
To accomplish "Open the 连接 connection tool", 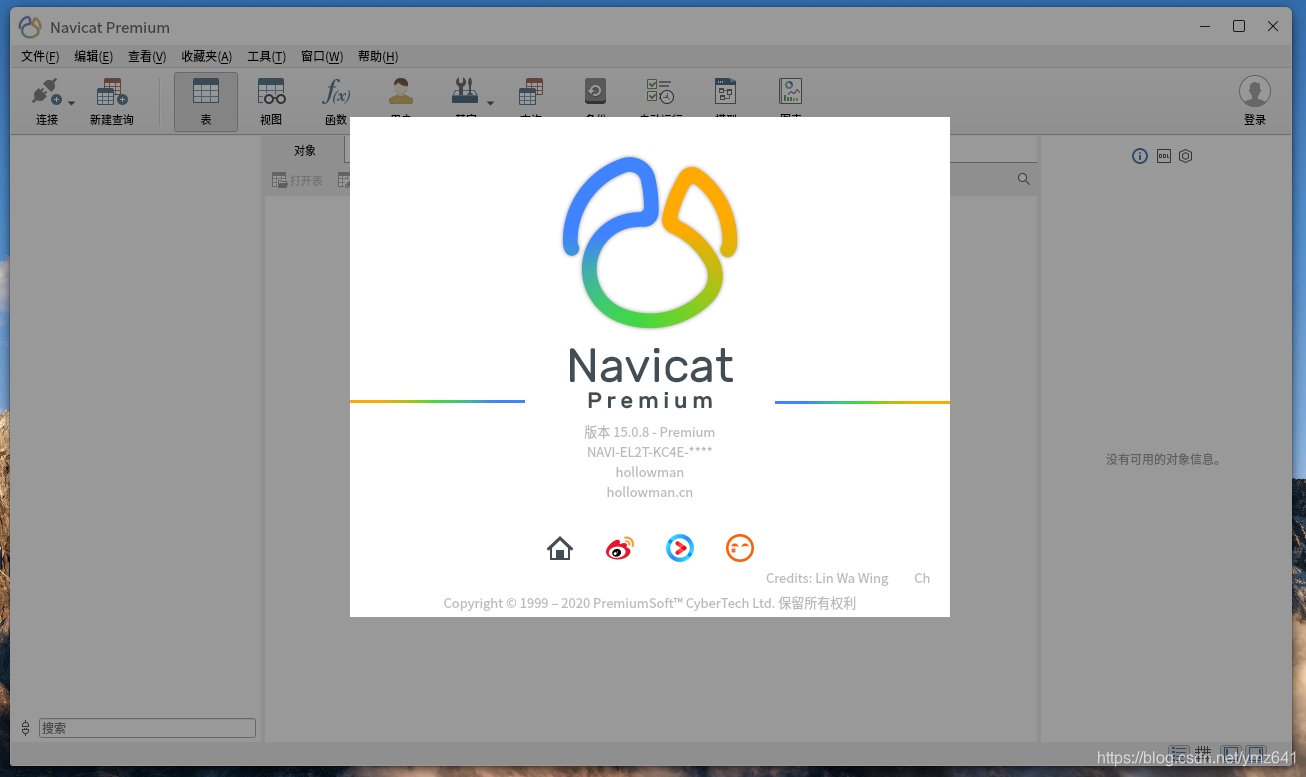I will click(46, 102).
